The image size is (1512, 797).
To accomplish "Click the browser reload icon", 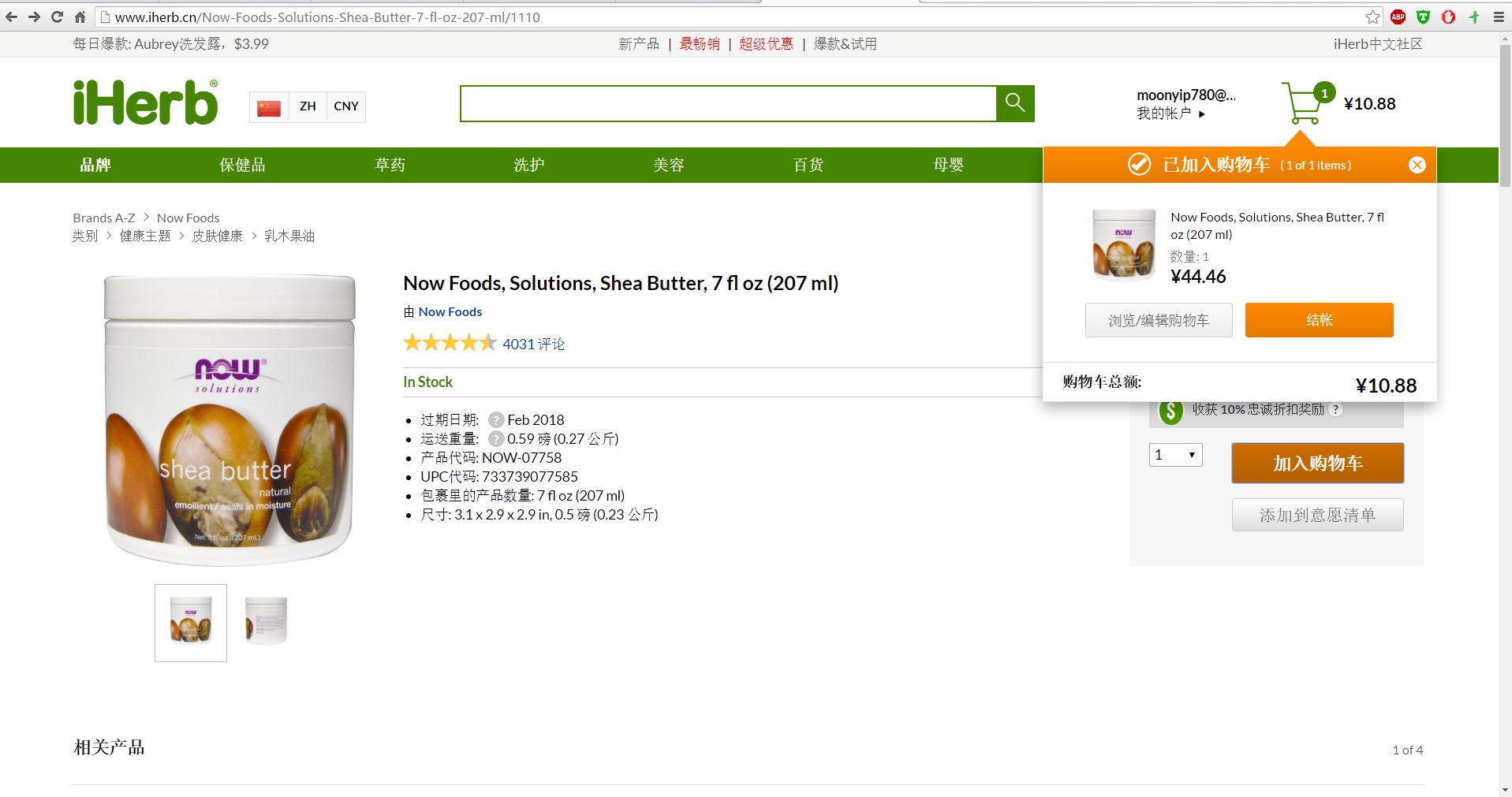I will click(x=57, y=17).
